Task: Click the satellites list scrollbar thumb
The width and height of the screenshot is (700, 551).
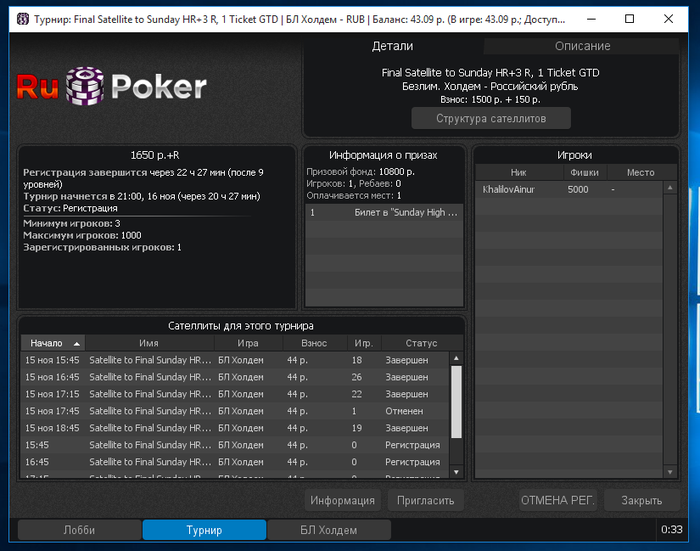Action: tap(456, 402)
